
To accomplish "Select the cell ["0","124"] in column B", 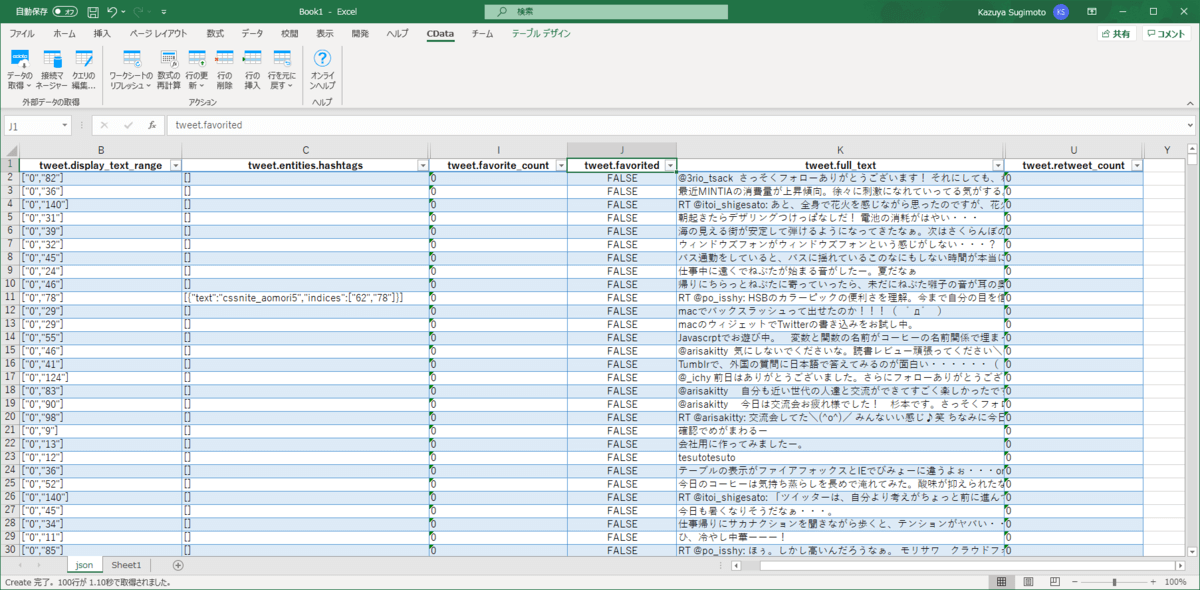I will 100,377.
